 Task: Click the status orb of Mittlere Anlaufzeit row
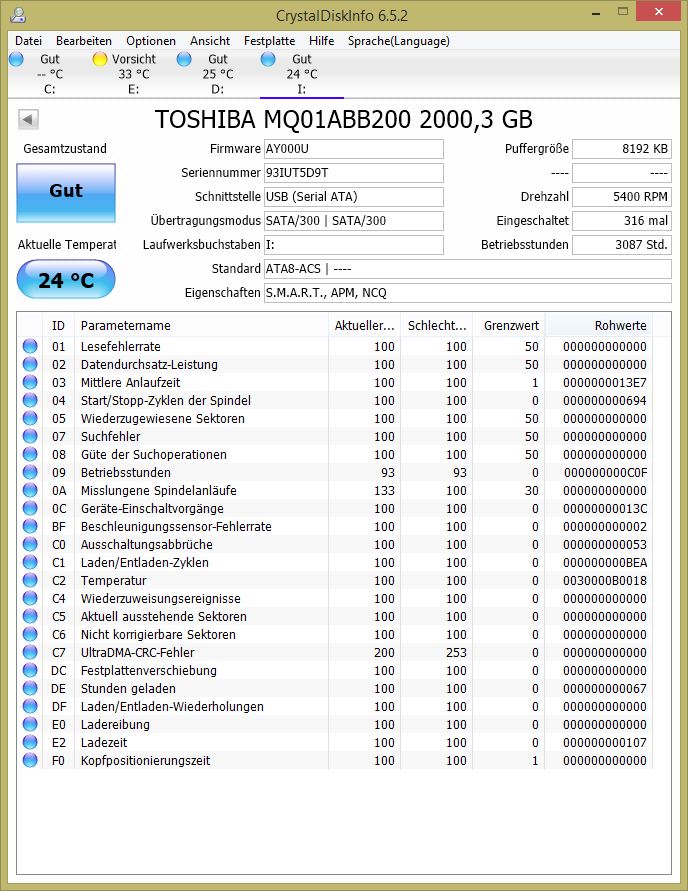point(30,382)
